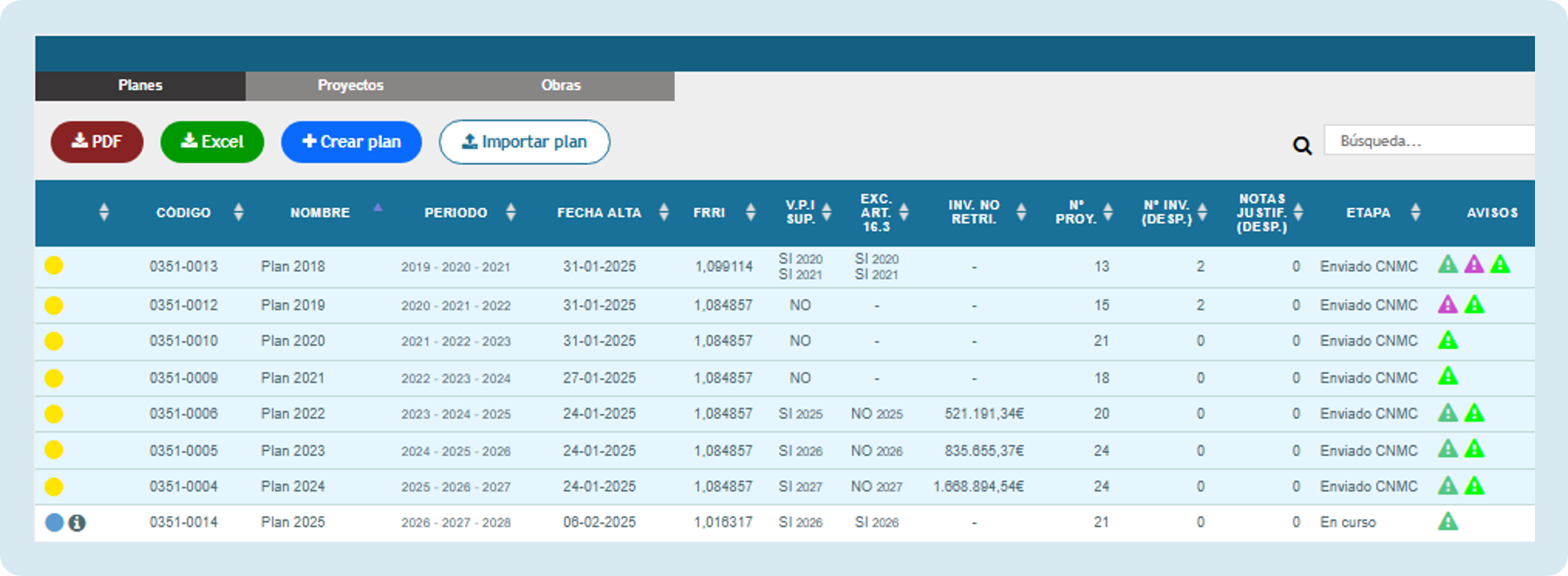Click the green warning triangle for Plan 2020
The width and height of the screenshot is (1568, 576).
(x=1448, y=339)
